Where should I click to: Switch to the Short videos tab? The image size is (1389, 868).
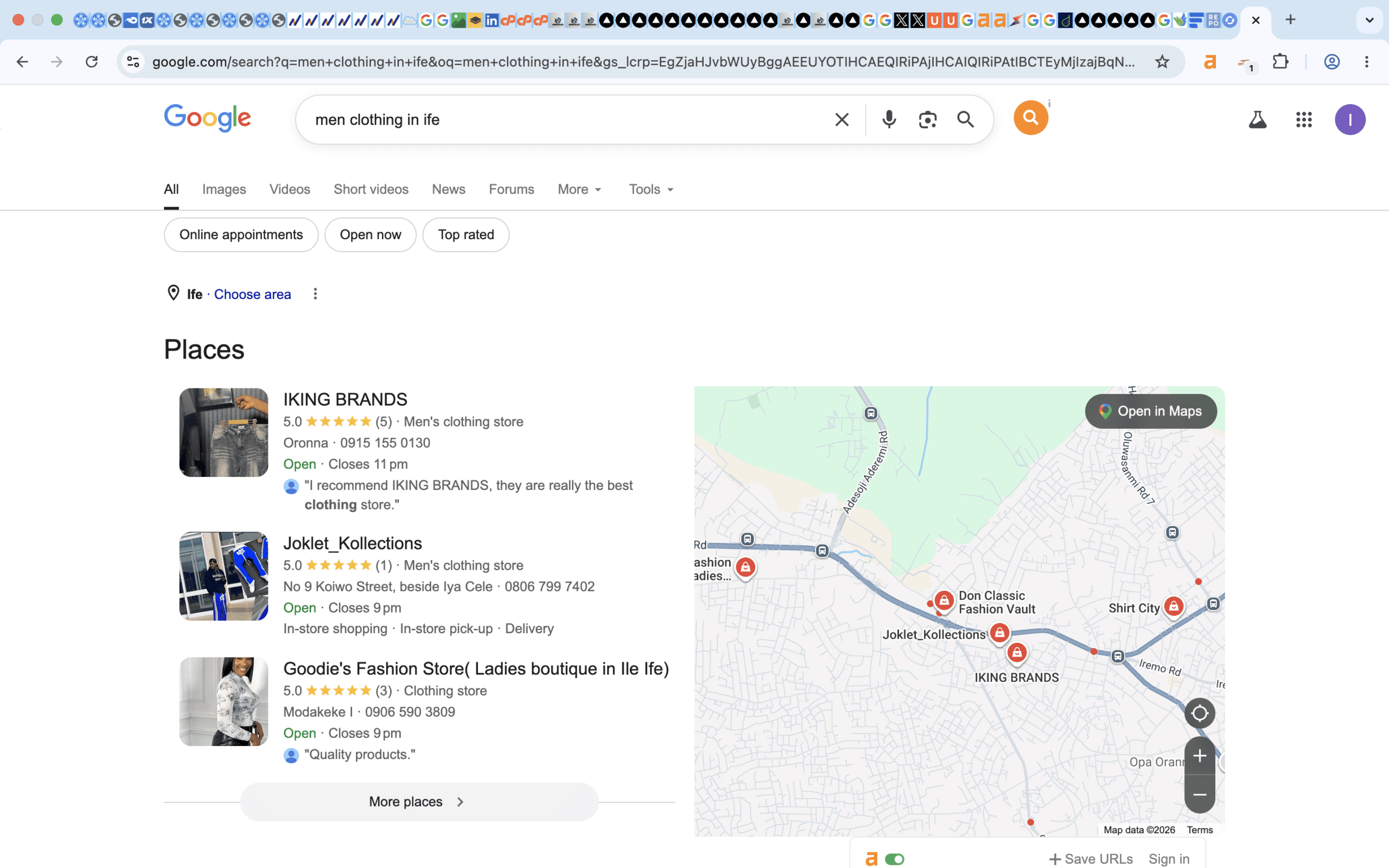[371, 189]
